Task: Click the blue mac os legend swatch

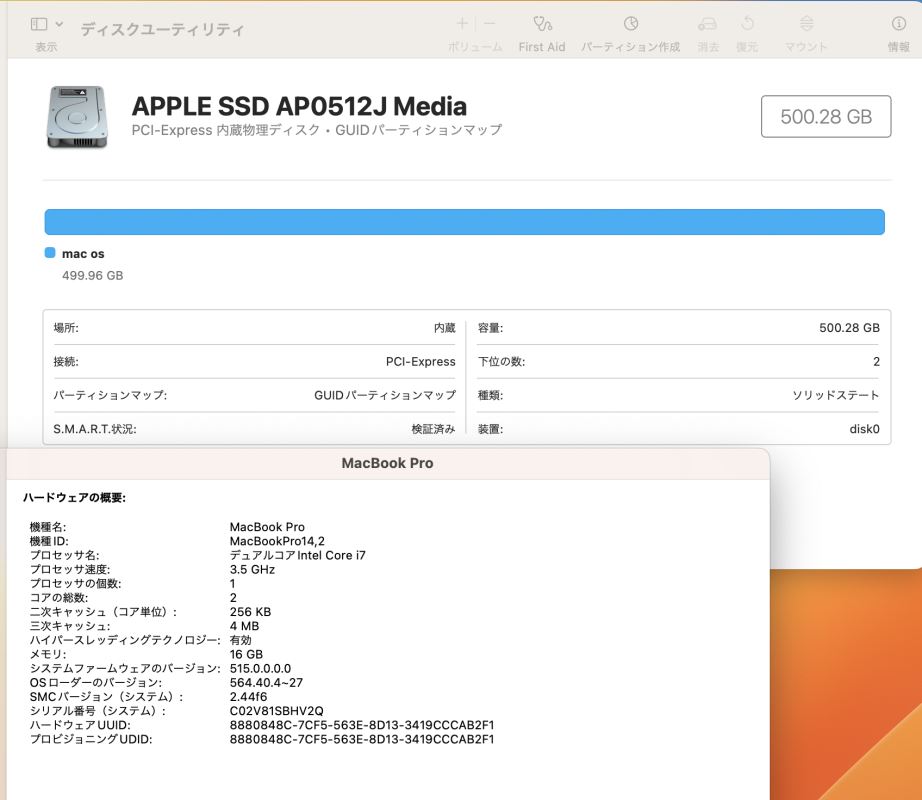Action: point(50,253)
